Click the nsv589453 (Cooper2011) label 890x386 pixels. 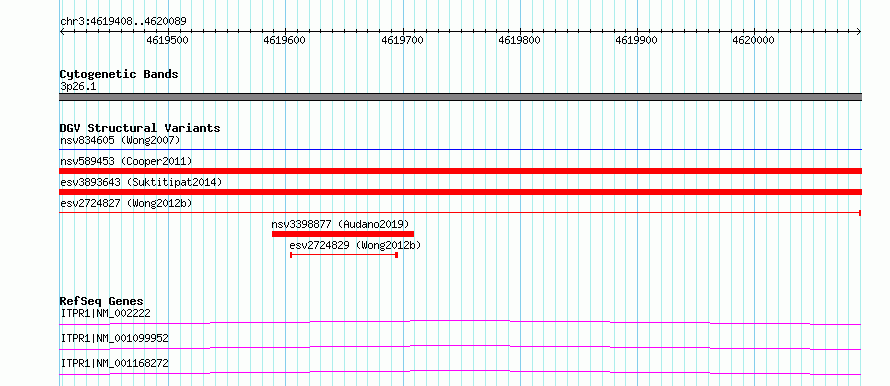click(x=126, y=161)
